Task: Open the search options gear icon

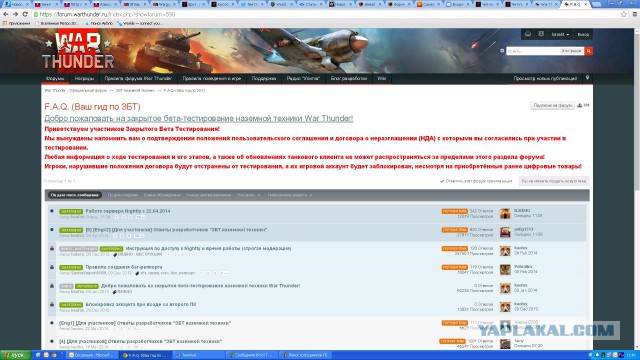Action: (502, 51)
